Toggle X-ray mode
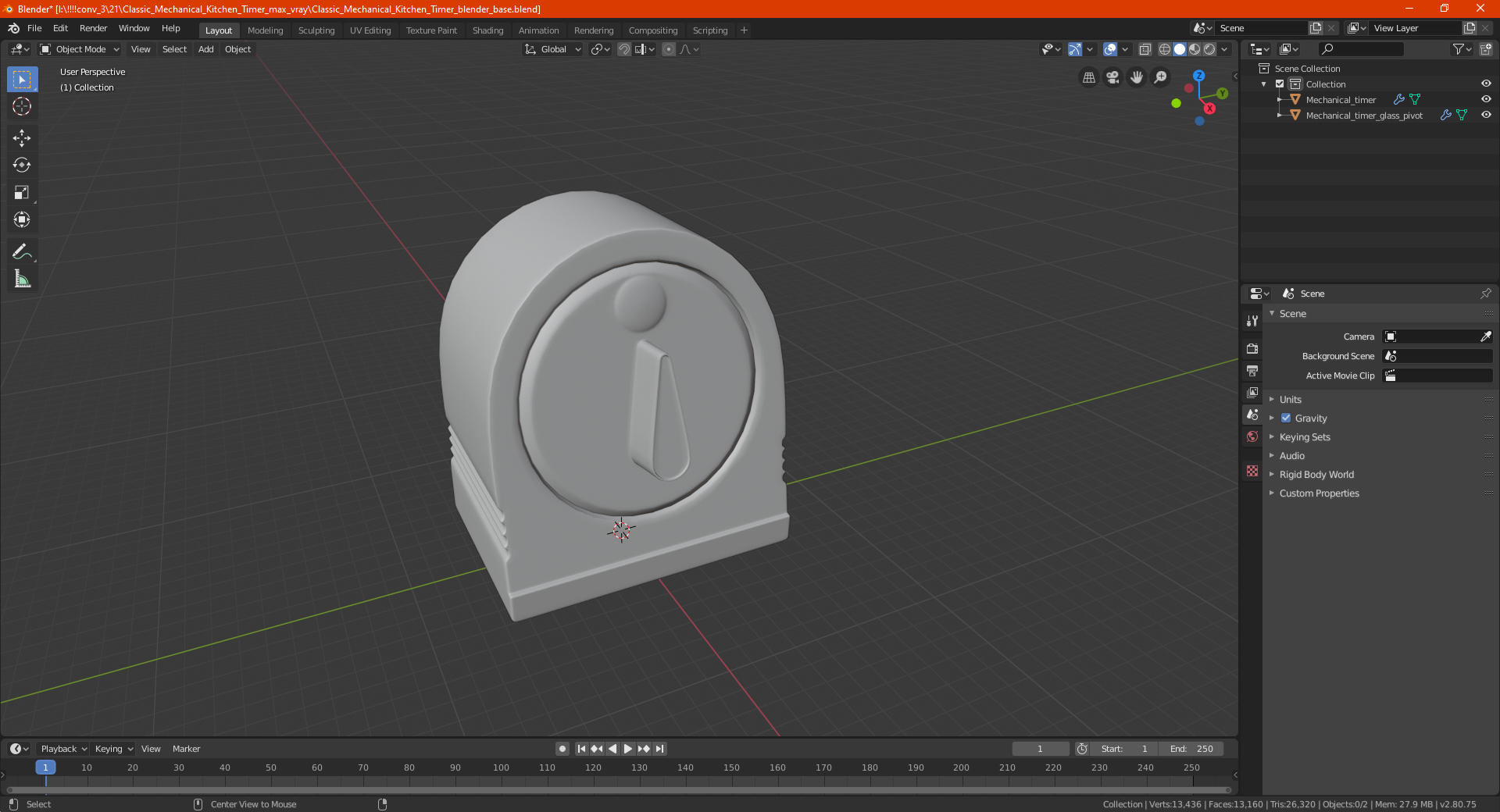Screen dimensions: 1500x812 (x=1145, y=49)
